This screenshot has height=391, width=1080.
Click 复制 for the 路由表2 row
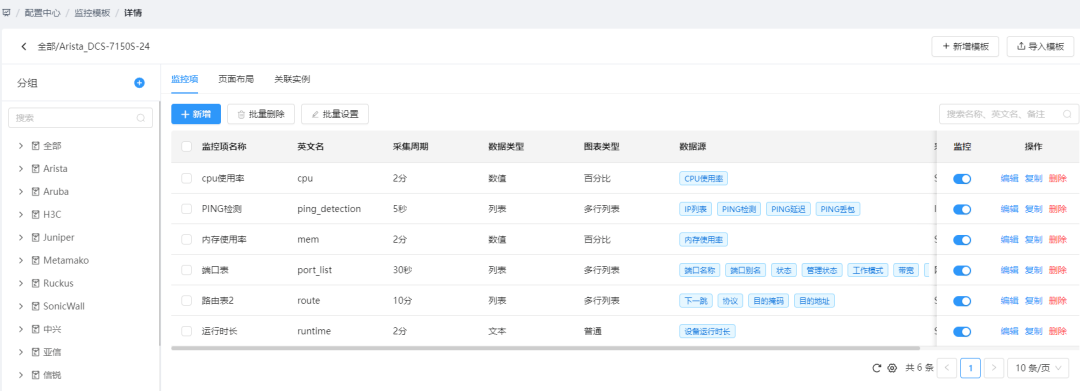coord(1033,301)
